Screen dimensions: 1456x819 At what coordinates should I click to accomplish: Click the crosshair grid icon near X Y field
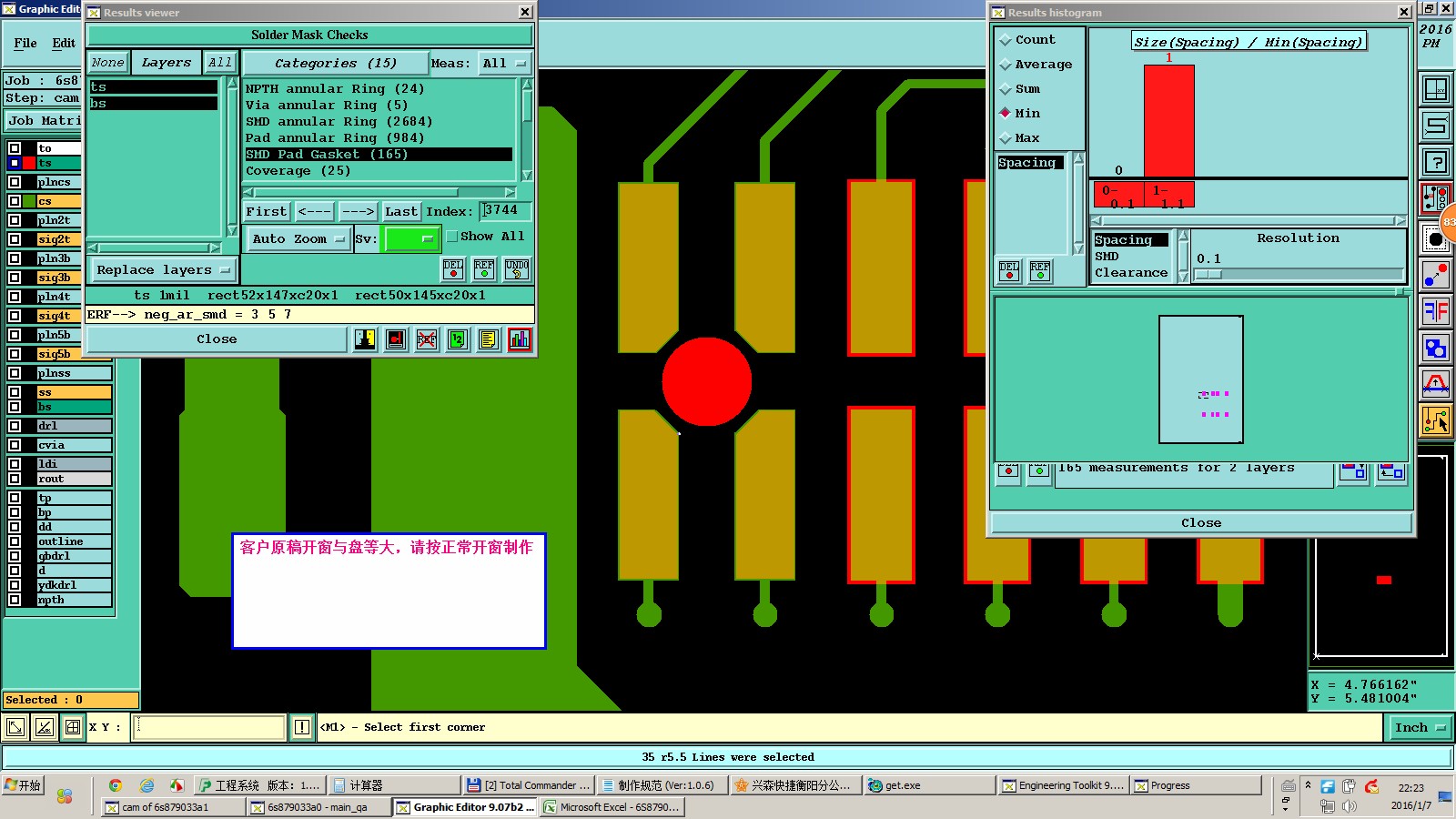click(x=73, y=727)
